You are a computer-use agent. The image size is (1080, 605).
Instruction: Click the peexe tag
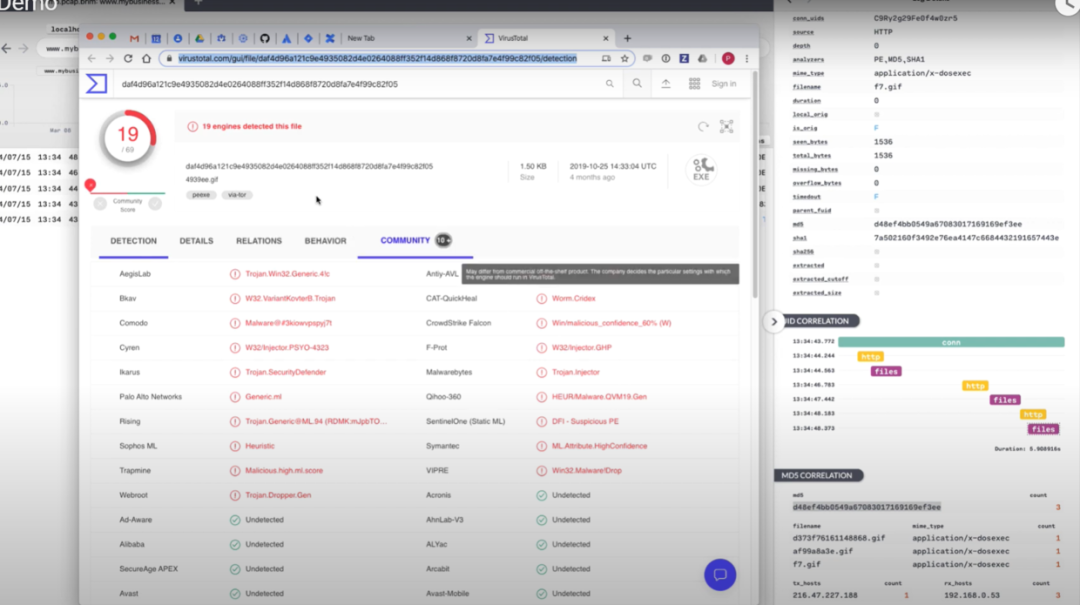201,195
